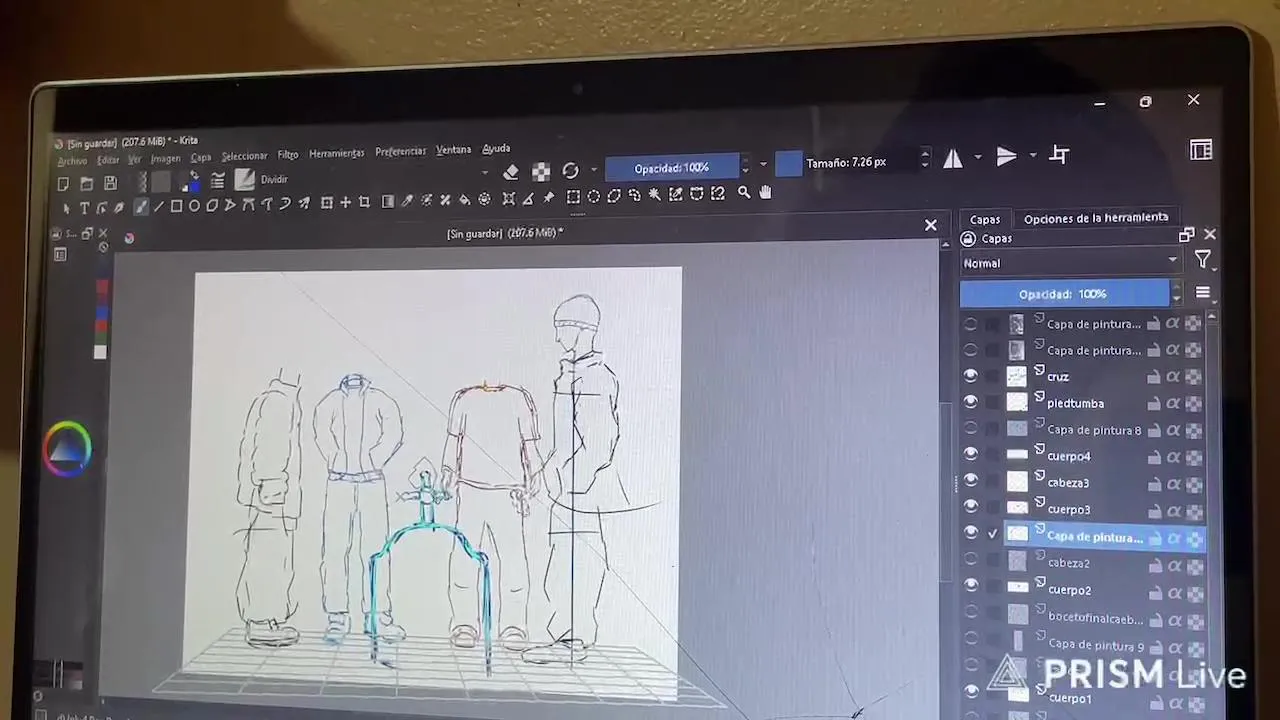The height and width of the screenshot is (720, 1280).
Task: Adjust layer opacity stepper arrows
Action: [x=1176, y=293]
